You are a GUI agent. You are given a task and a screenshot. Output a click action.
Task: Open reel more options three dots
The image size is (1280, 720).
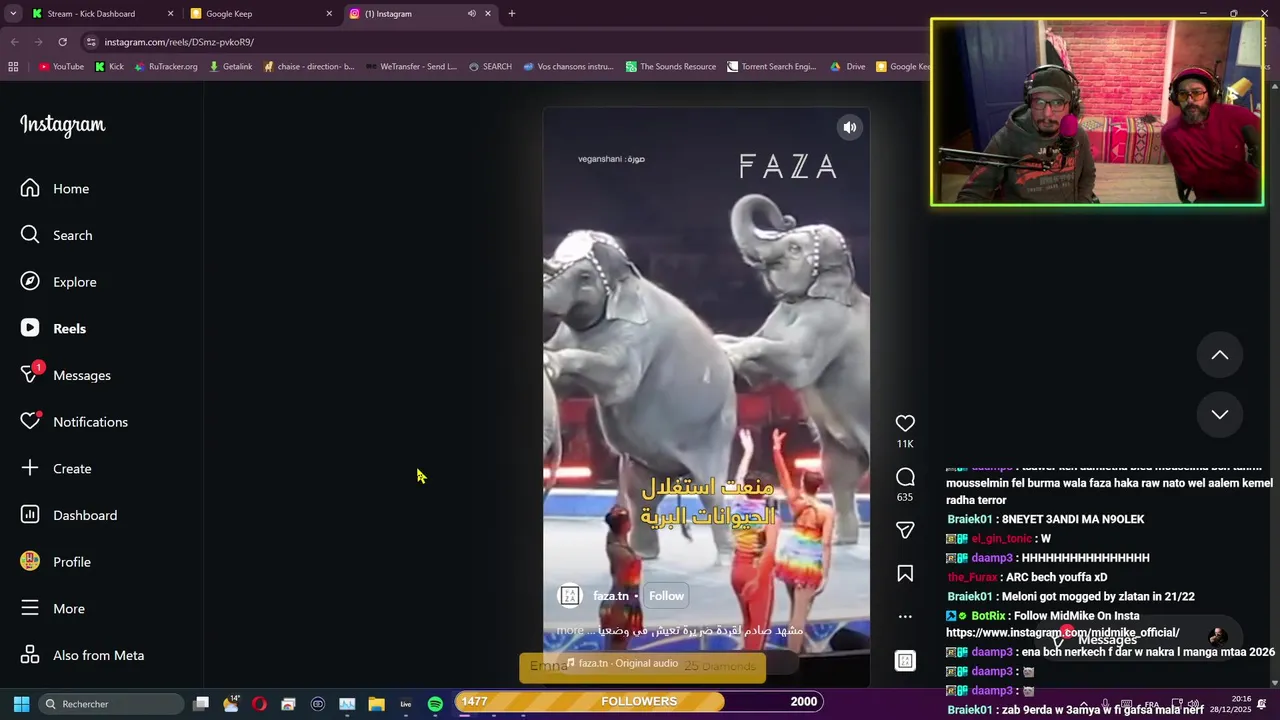[905, 616]
